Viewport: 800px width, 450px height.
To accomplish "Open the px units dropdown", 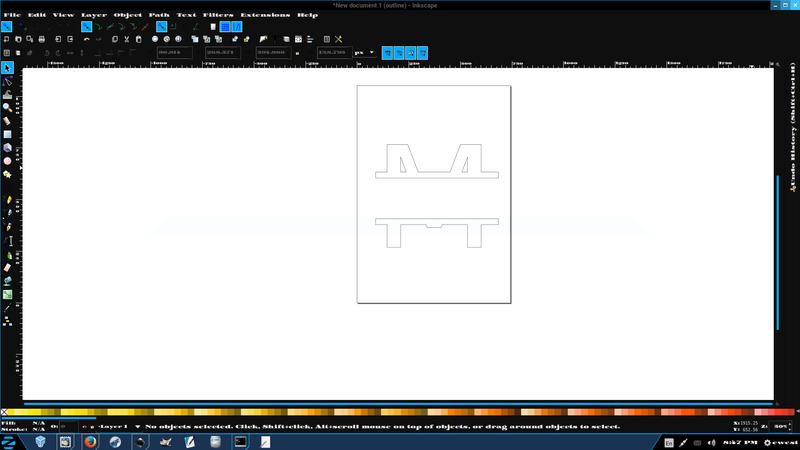I will 365,53.
